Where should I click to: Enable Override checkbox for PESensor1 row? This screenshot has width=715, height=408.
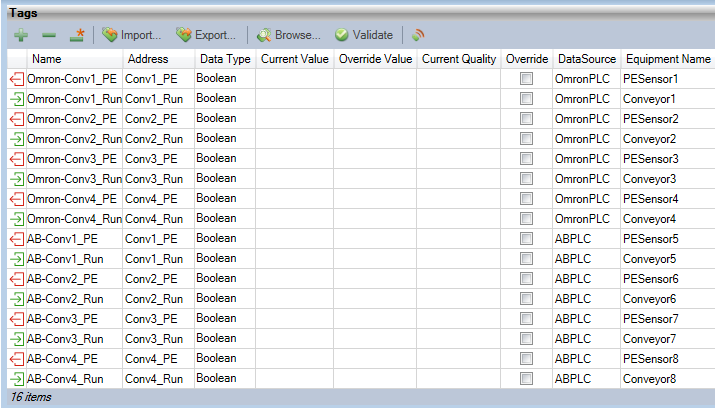(526, 79)
